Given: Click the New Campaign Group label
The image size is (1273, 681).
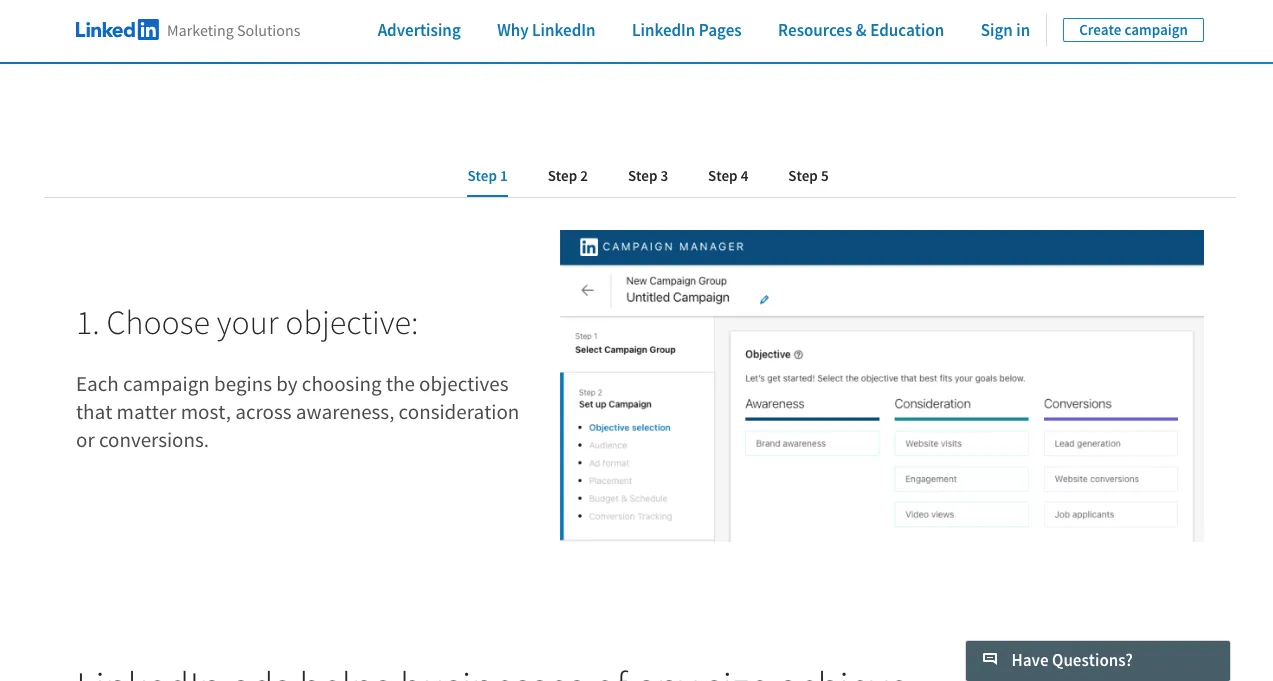Looking at the screenshot, I should (x=676, y=281).
